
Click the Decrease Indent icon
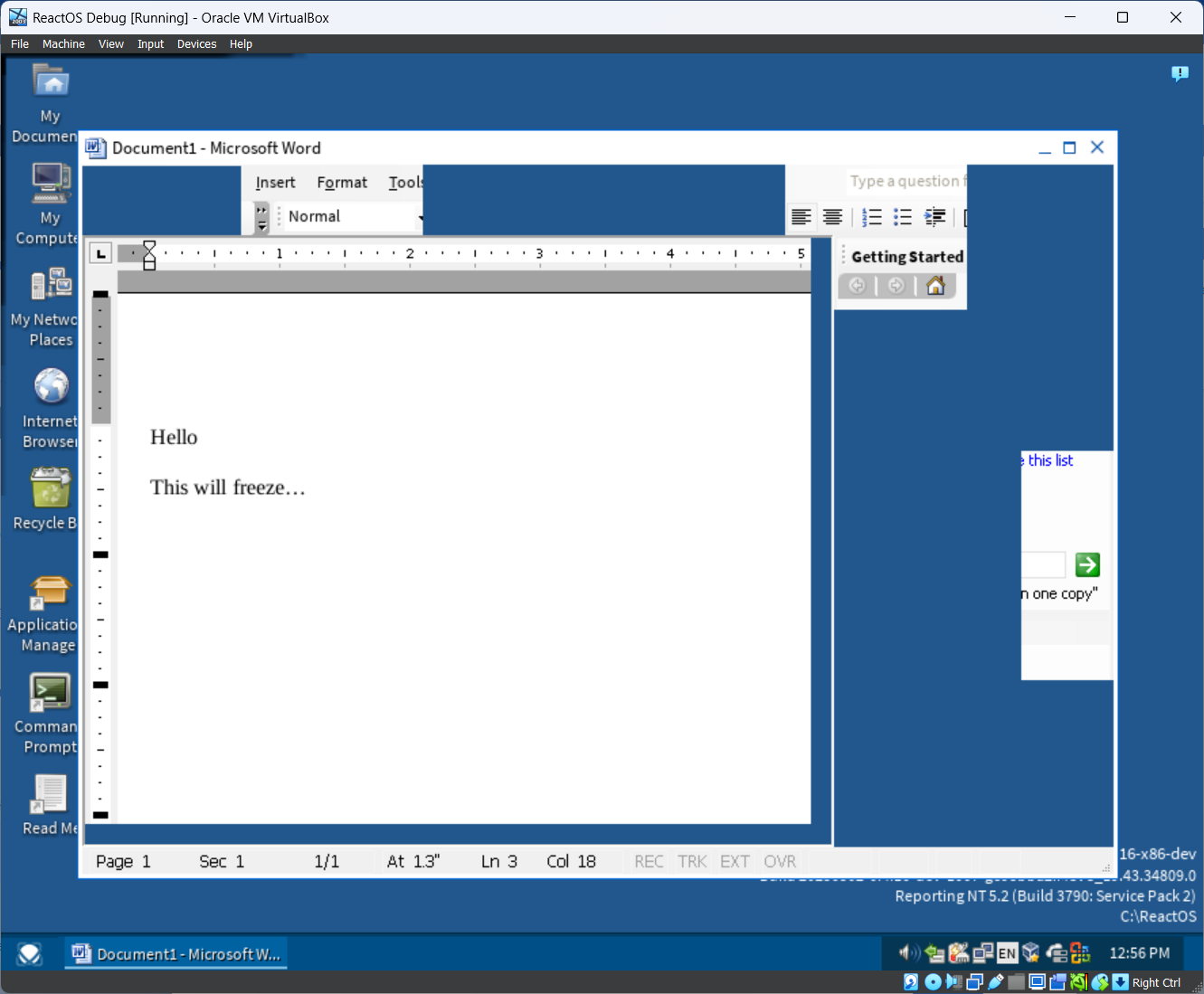pos(934,217)
